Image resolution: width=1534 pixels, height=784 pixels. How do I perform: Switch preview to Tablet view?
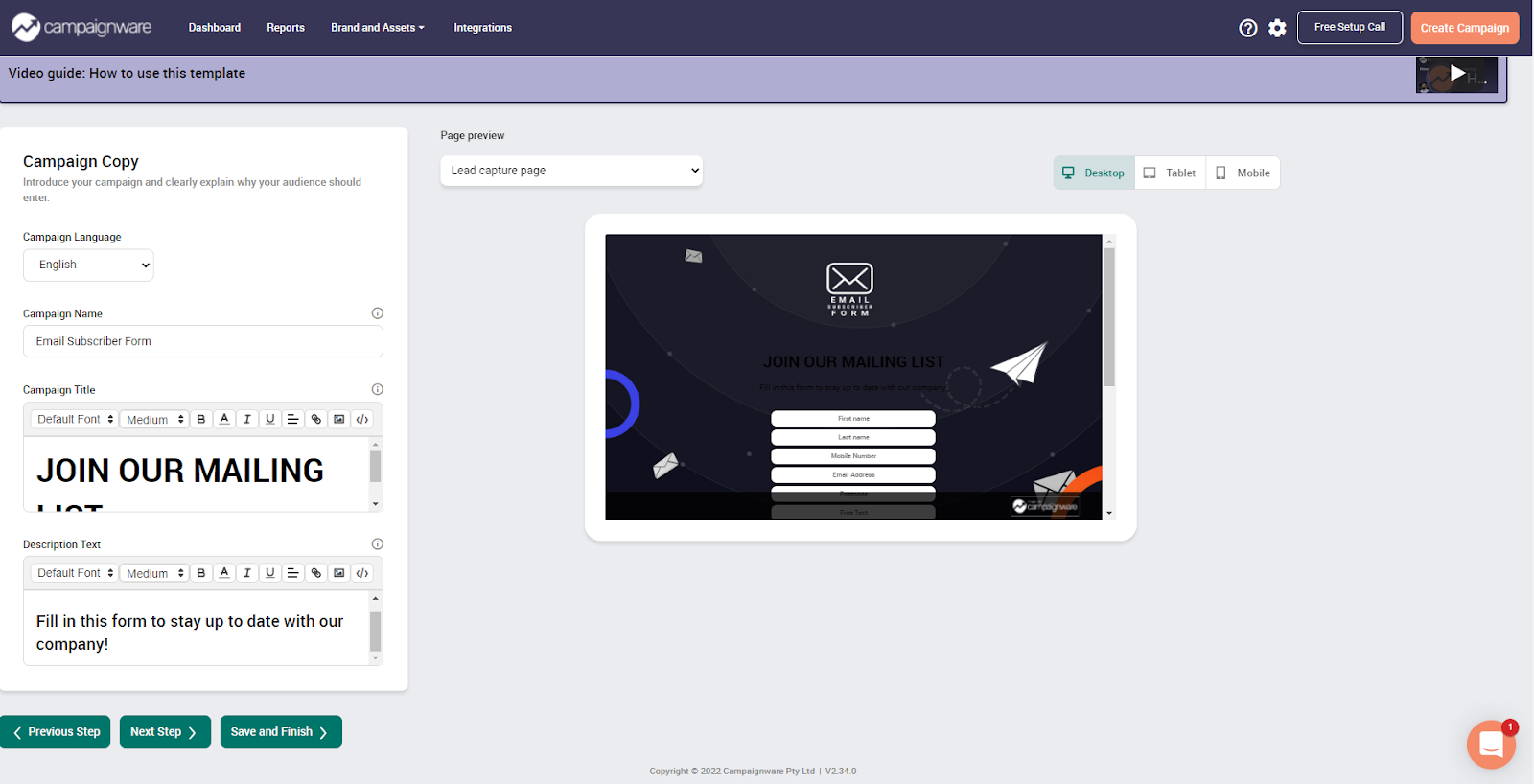coord(1171,173)
